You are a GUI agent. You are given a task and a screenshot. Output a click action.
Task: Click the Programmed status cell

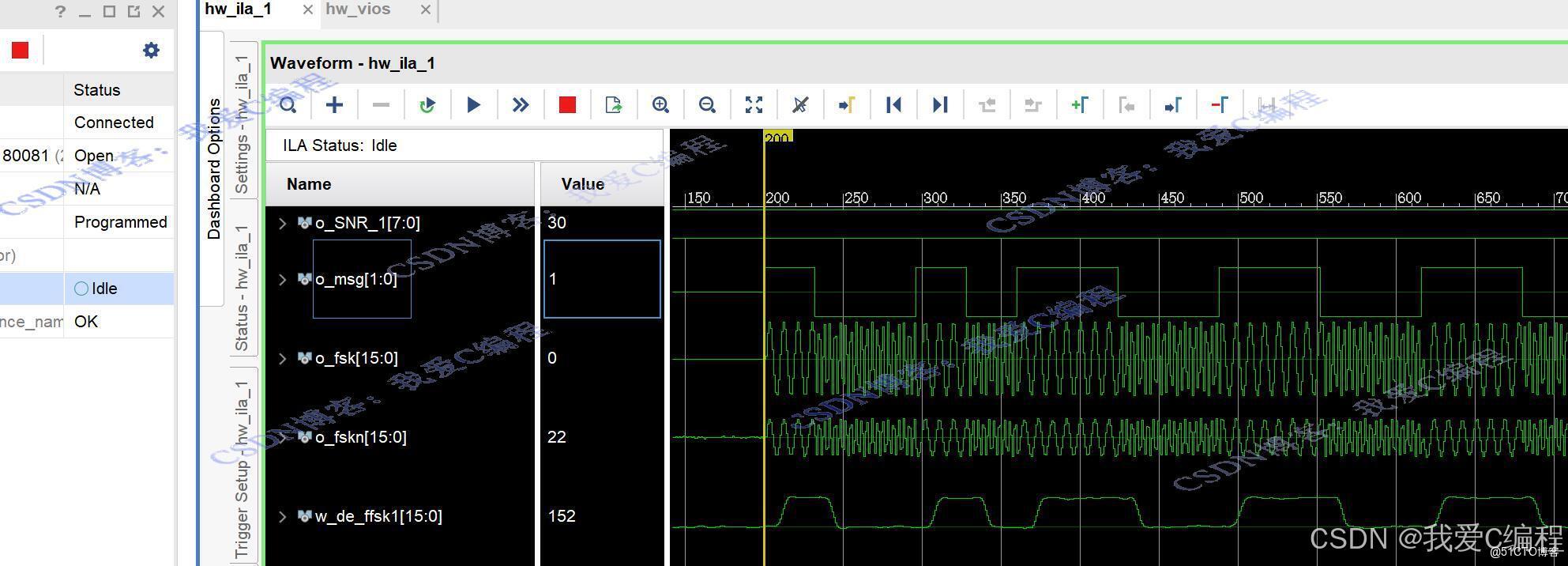click(x=120, y=222)
